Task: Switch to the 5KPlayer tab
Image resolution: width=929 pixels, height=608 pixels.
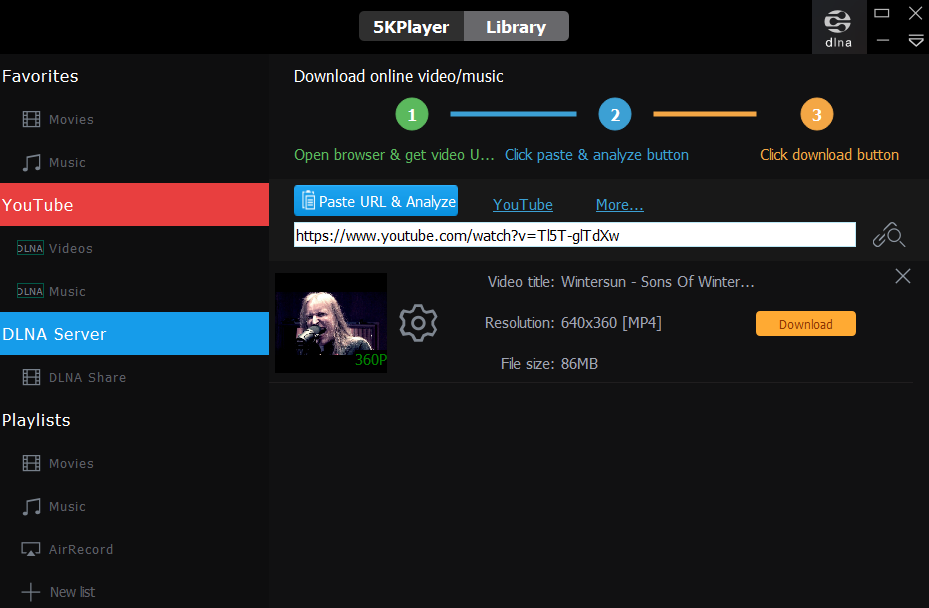Action: coord(411,27)
